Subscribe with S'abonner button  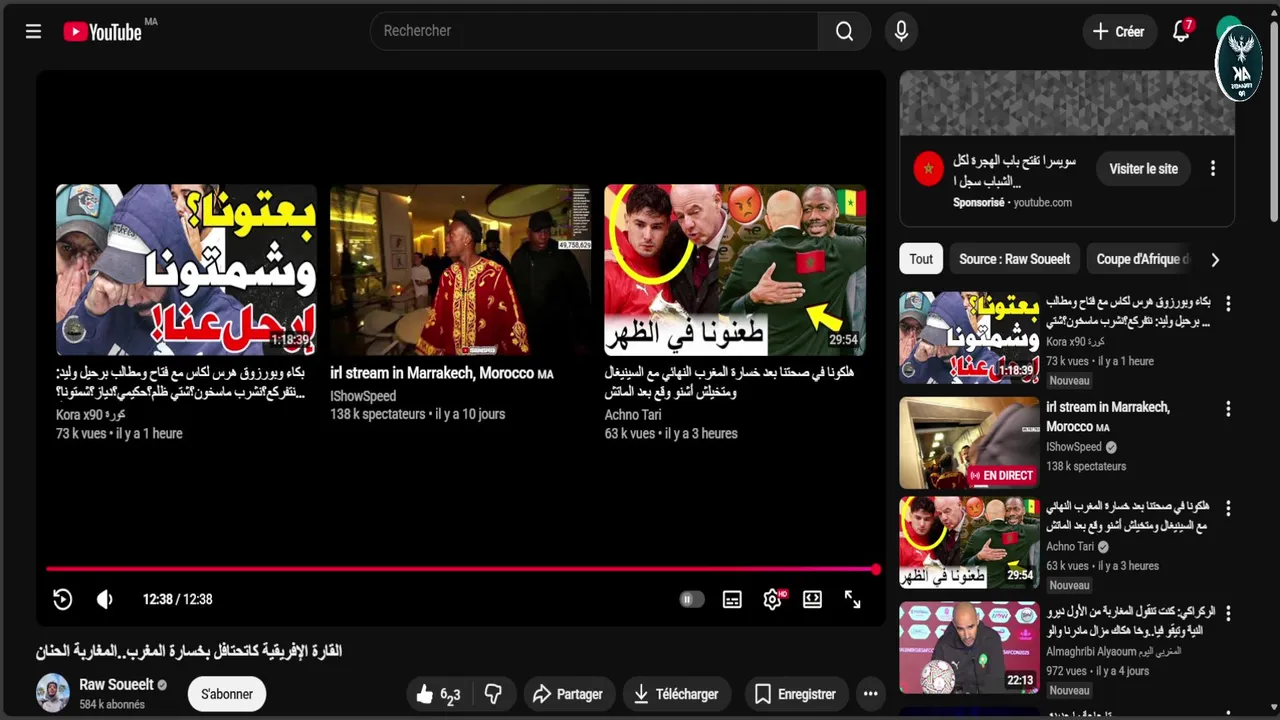pyautogui.click(x=227, y=694)
